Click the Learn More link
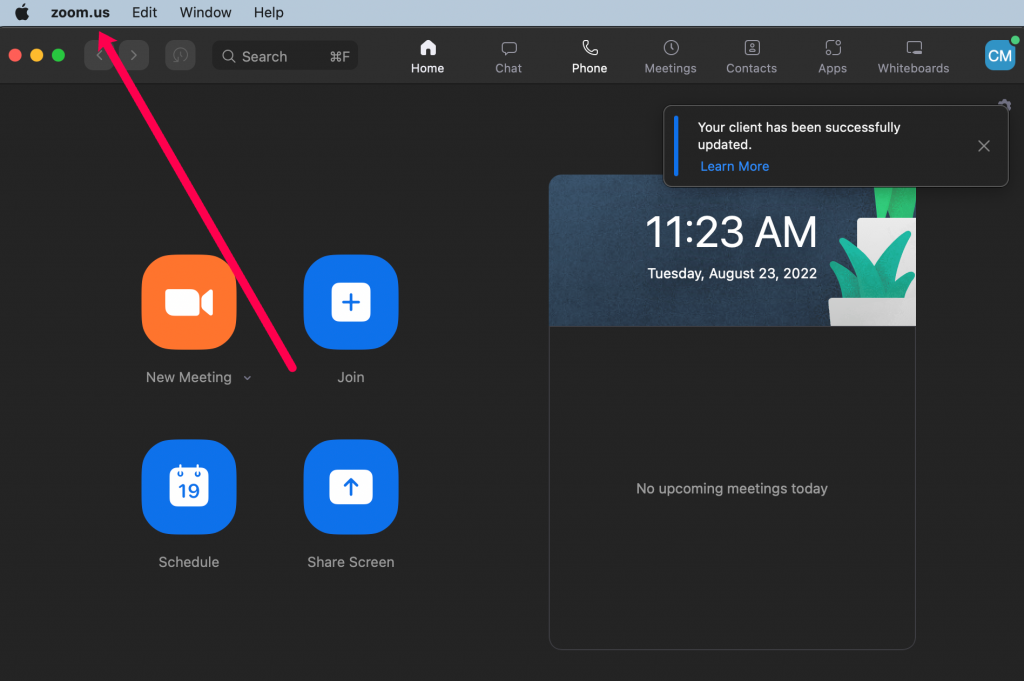This screenshot has width=1024, height=681. (x=734, y=166)
